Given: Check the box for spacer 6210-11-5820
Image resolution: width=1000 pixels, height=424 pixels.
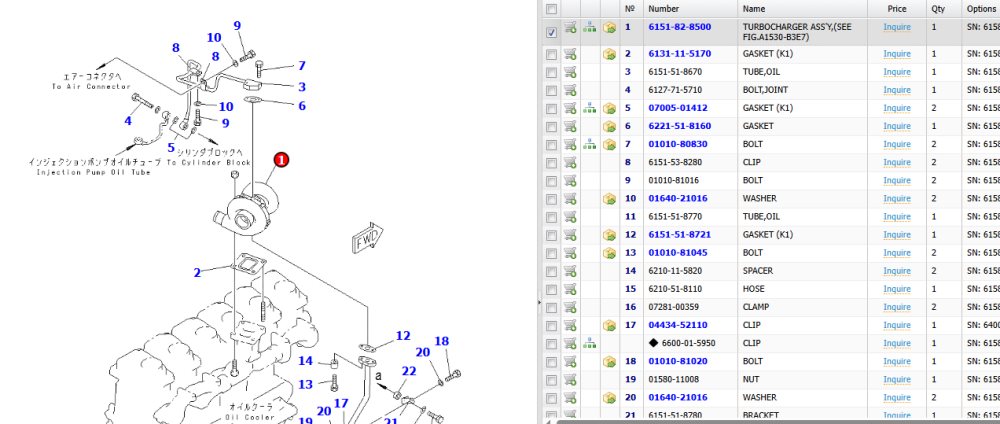Looking at the screenshot, I should pos(552,272).
